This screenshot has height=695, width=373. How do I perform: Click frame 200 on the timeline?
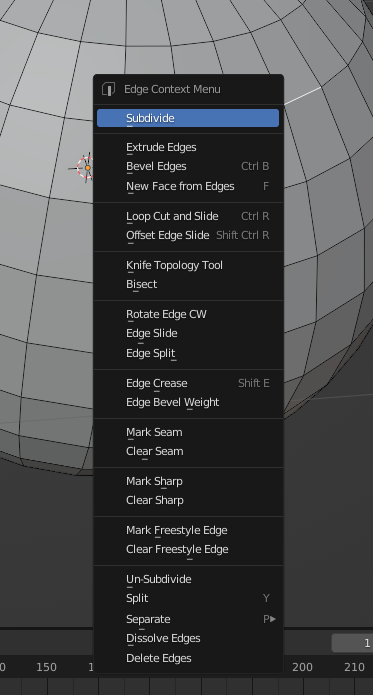click(303, 667)
